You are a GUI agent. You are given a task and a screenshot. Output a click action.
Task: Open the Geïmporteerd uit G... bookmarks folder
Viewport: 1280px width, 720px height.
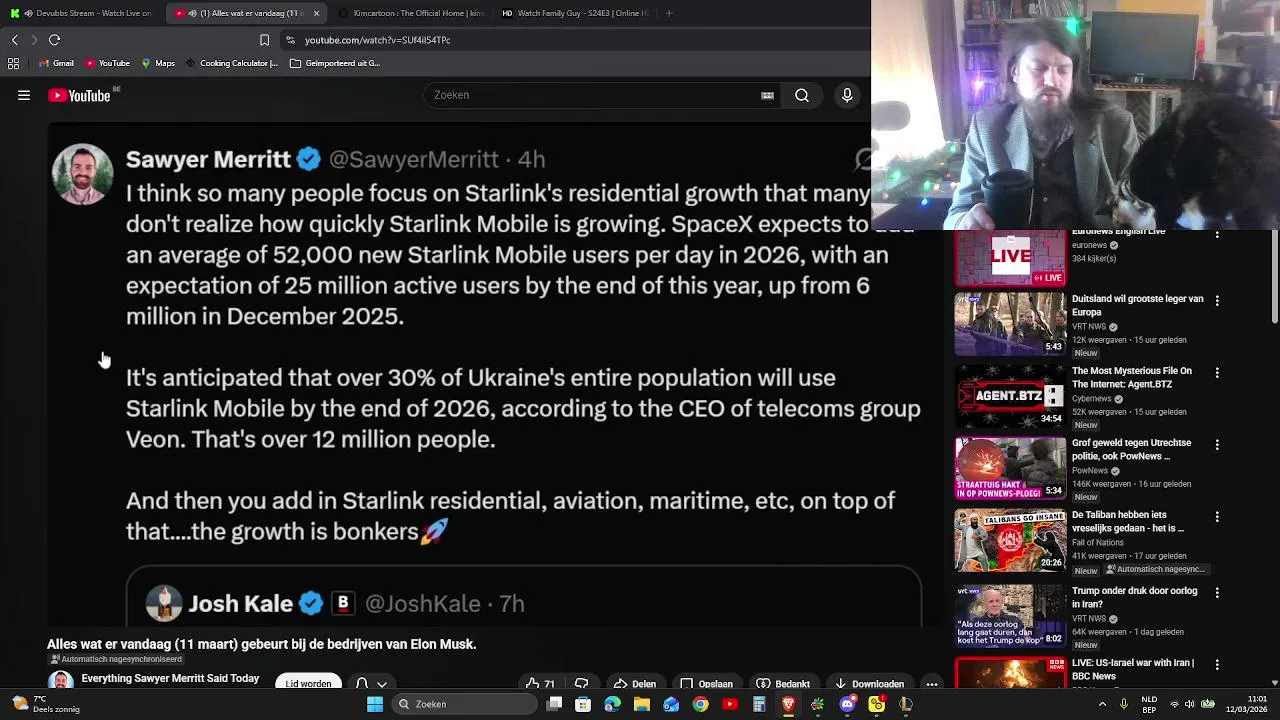335,63
